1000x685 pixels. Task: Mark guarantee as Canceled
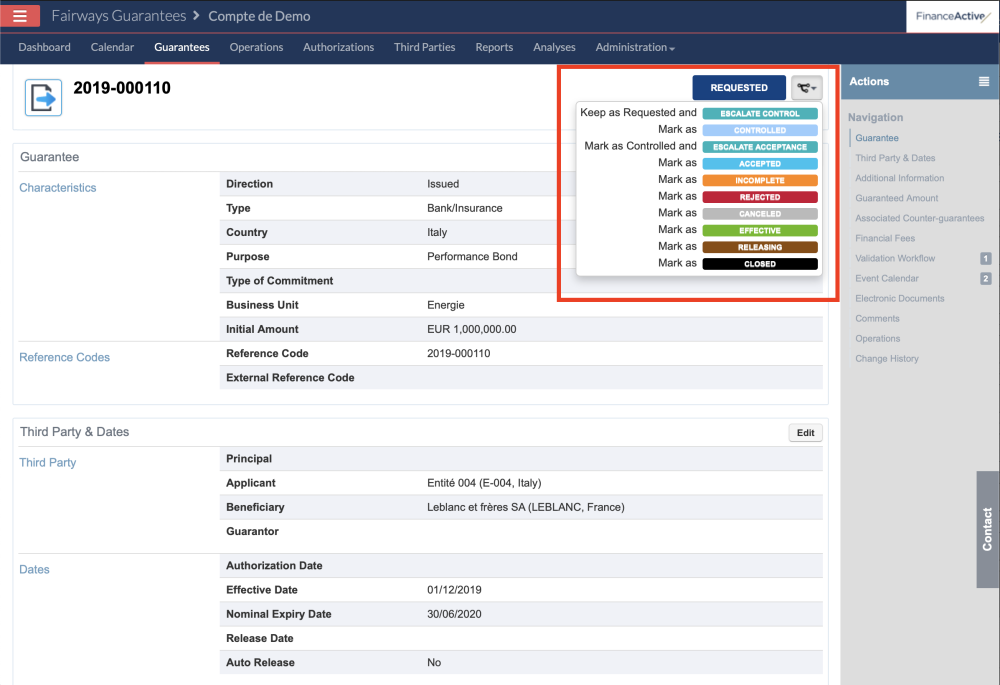(x=760, y=214)
